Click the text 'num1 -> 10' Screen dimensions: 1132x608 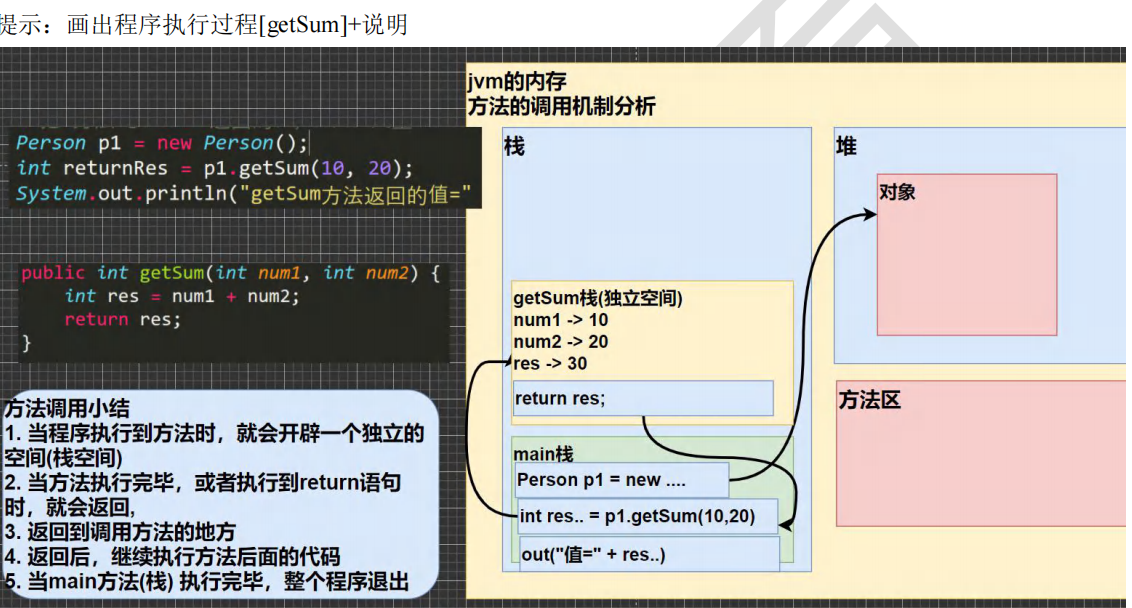561,320
